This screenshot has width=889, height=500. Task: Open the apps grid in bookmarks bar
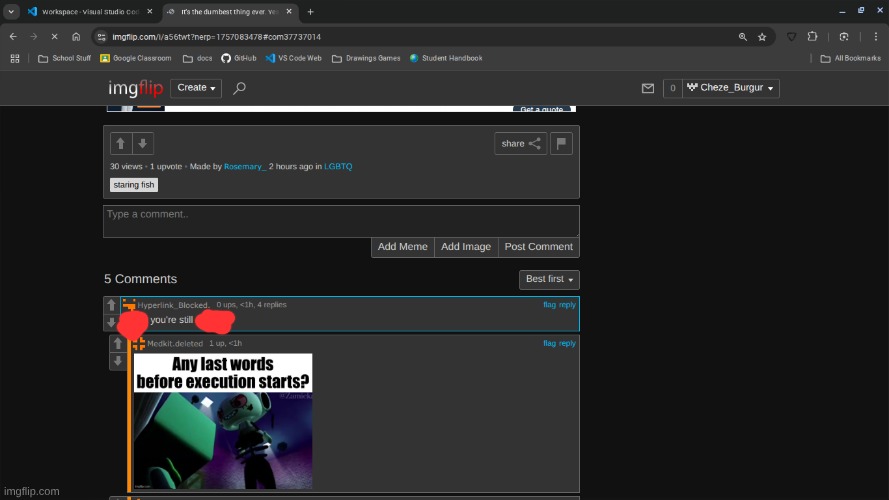(15, 58)
